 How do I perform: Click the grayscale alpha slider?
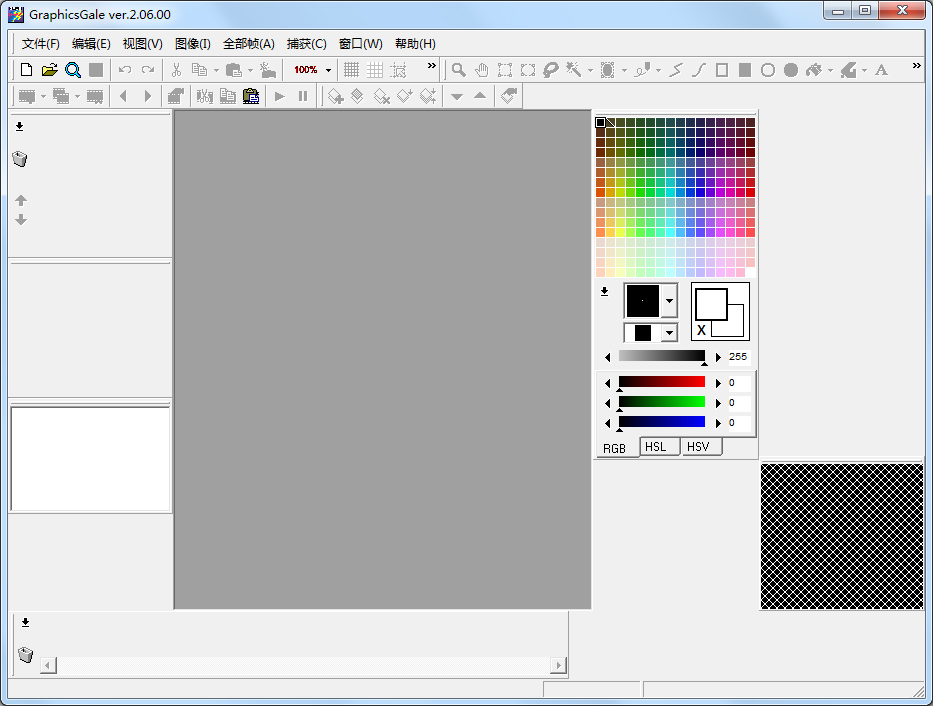(x=662, y=356)
